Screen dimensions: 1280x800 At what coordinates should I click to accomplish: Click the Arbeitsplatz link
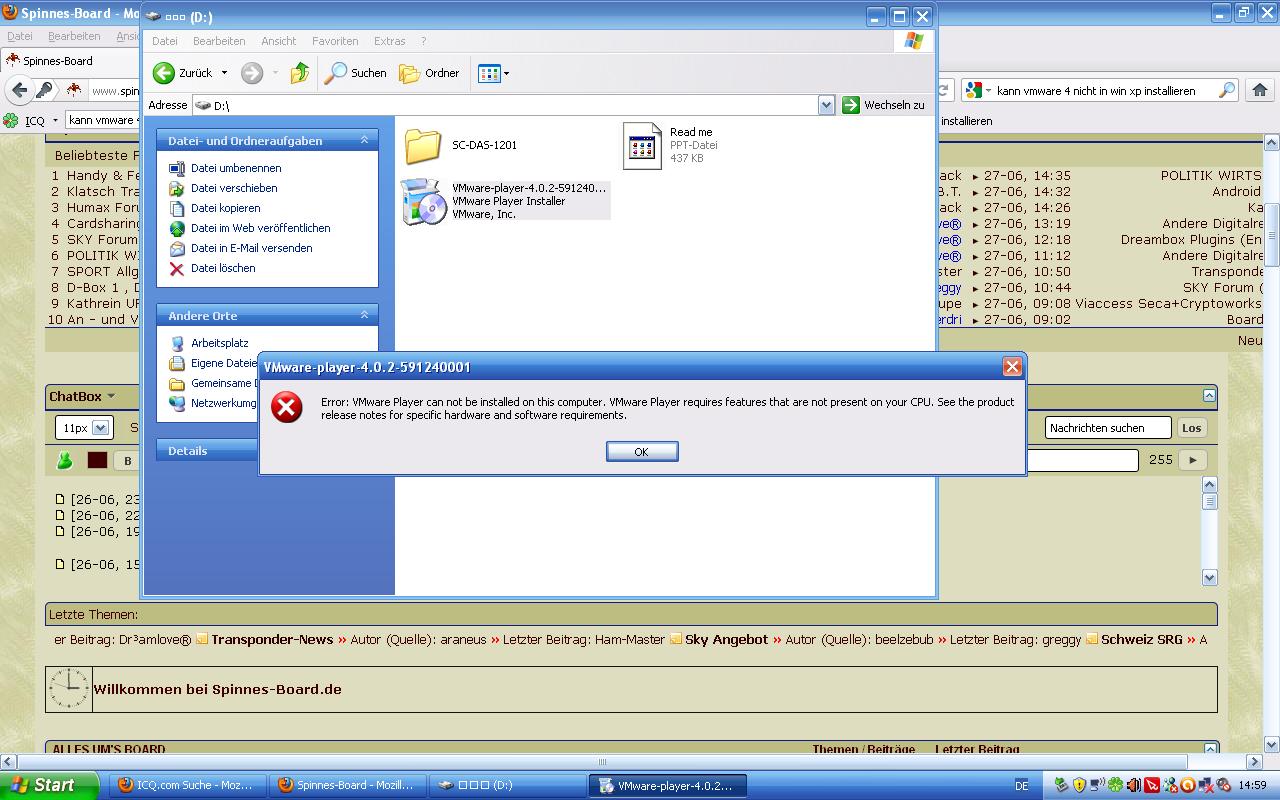coord(219,343)
